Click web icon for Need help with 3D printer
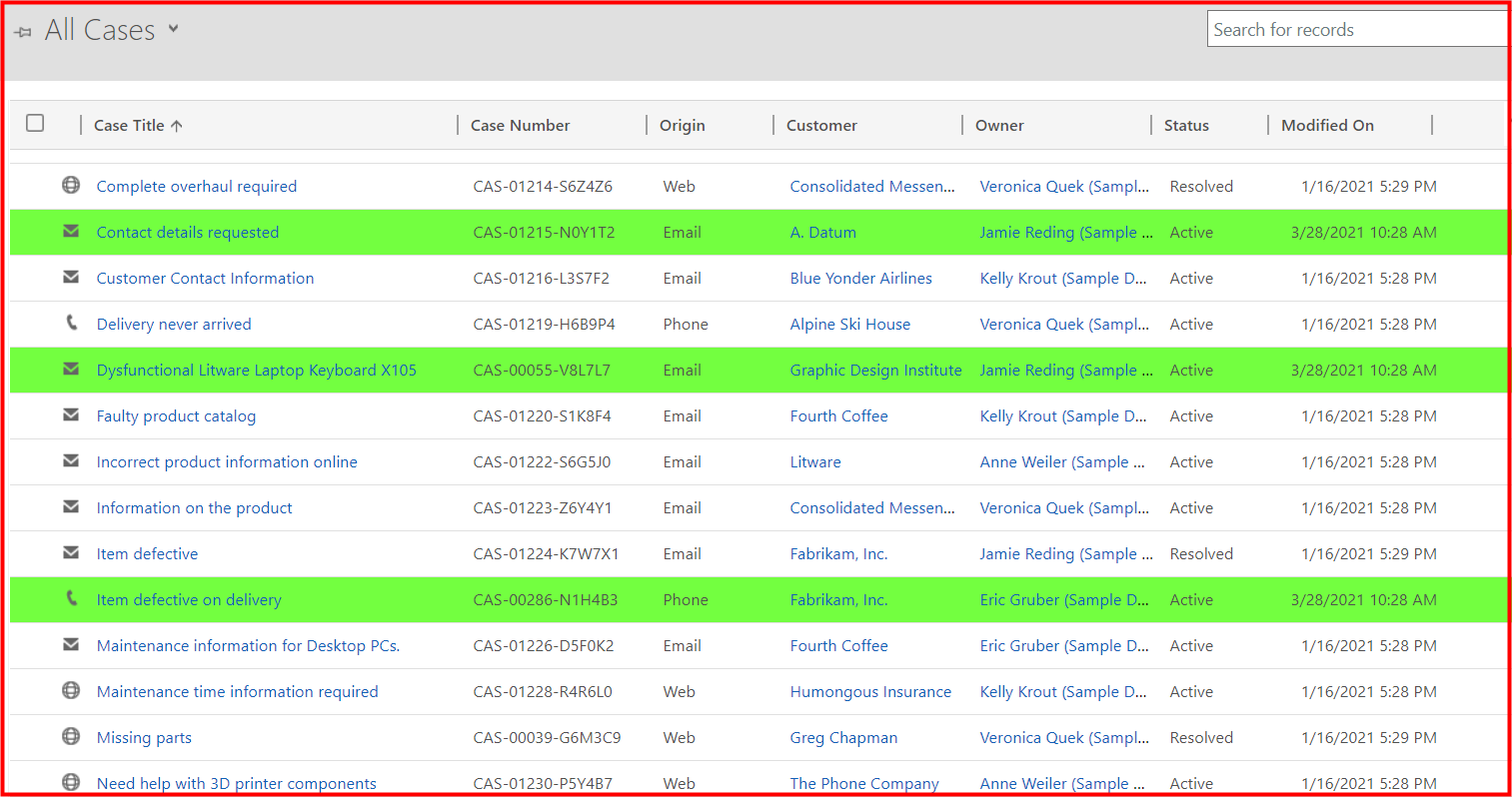Image resolution: width=1512 pixels, height=797 pixels. click(x=71, y=782)
